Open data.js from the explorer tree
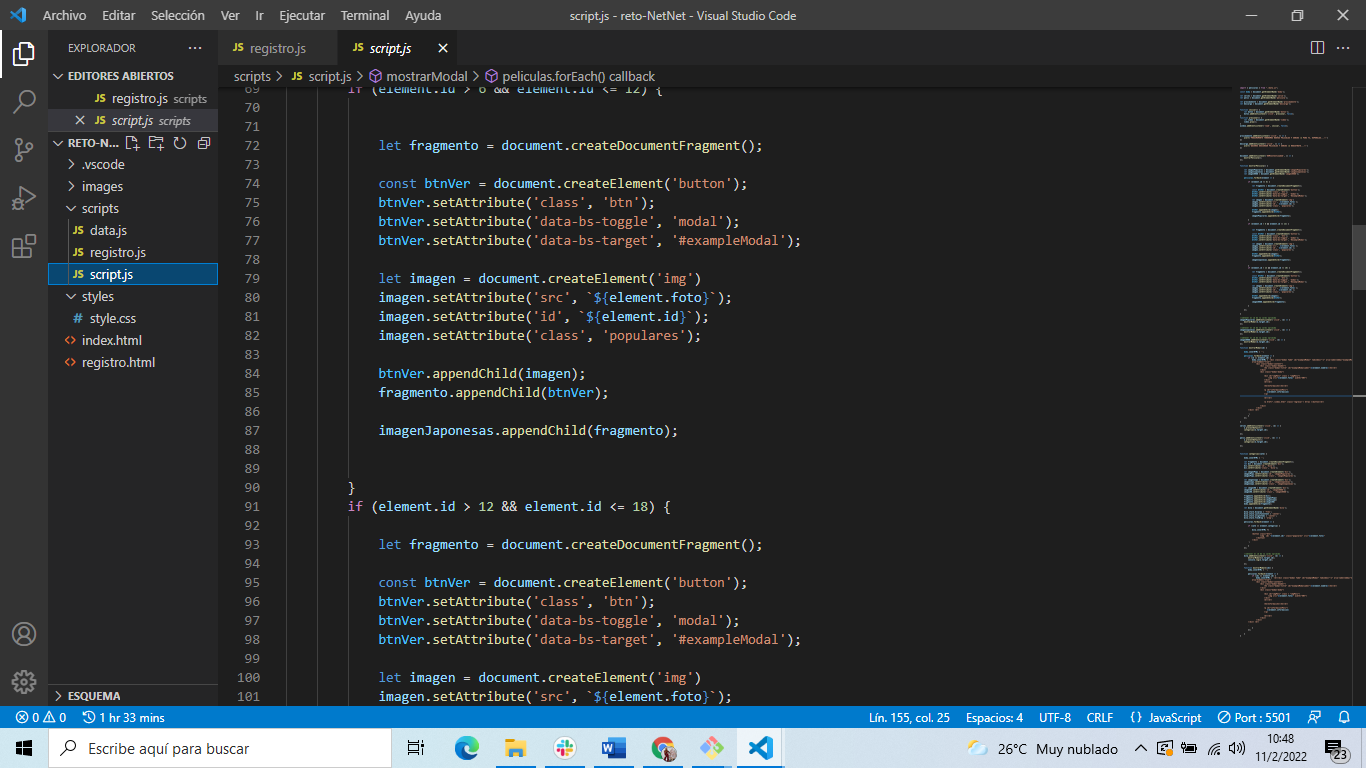The width and height of the screenshot is (1366, 768). coord(132,231)
